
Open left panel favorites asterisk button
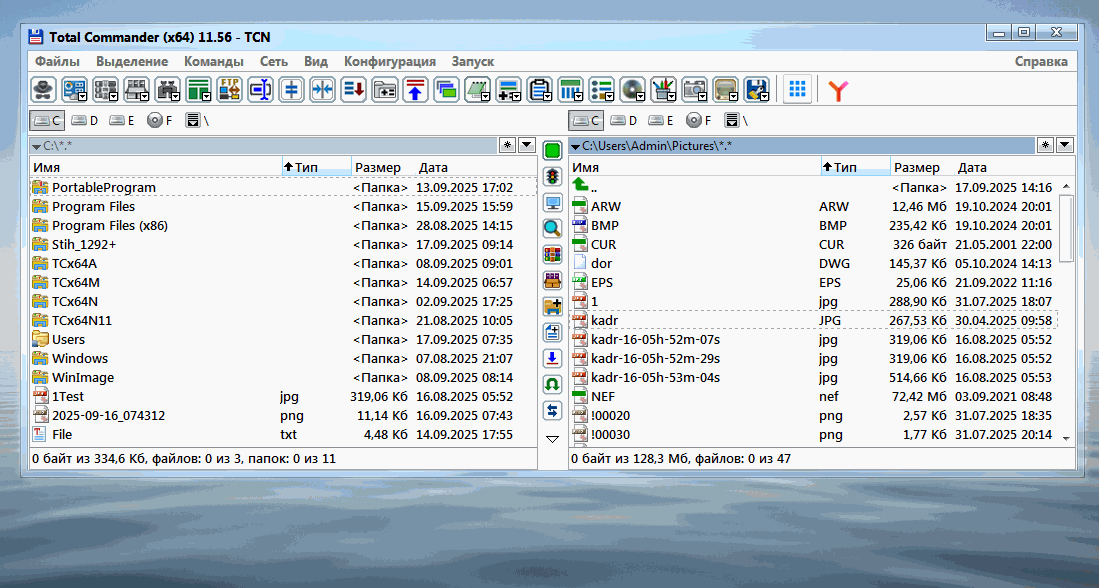coord(507,146)
